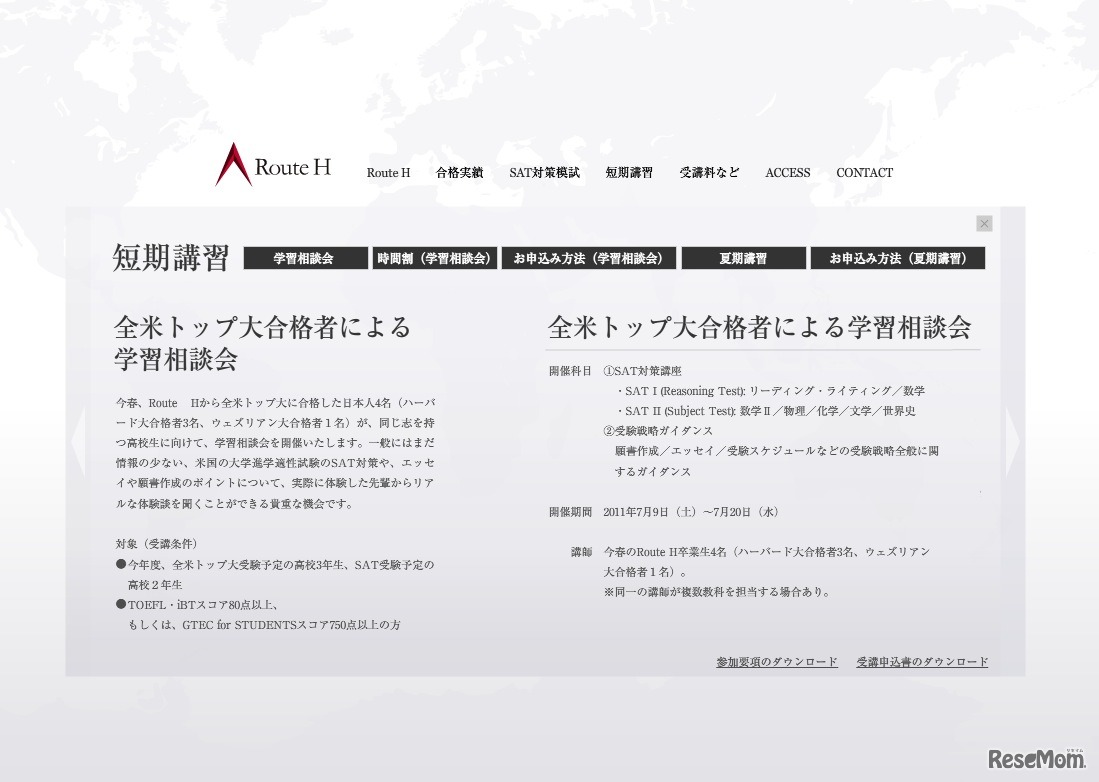Open the CONTACT page
The height and width of the screenshot is (782, 1099).
864,172
